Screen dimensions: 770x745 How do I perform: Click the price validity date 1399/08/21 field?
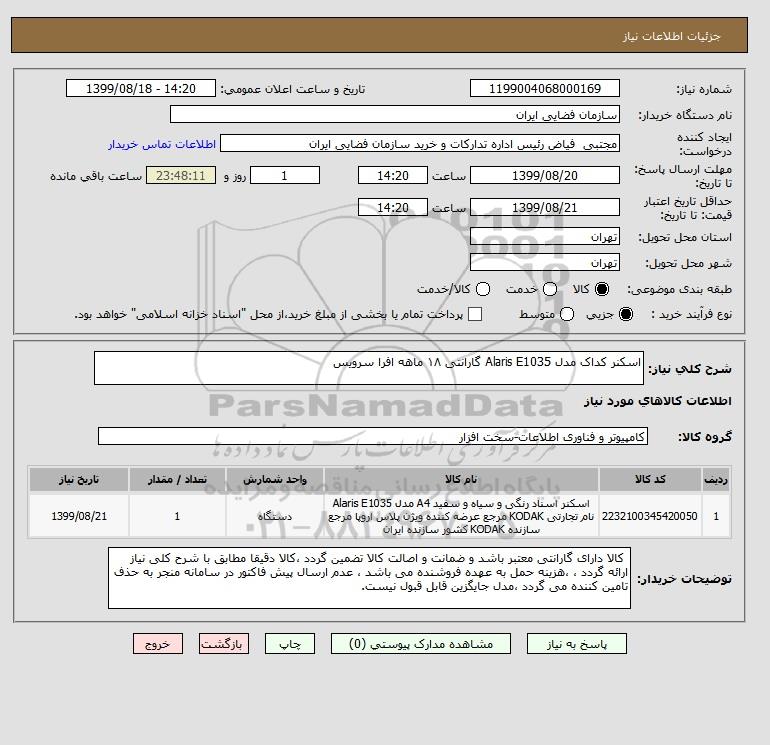point(545,207)
